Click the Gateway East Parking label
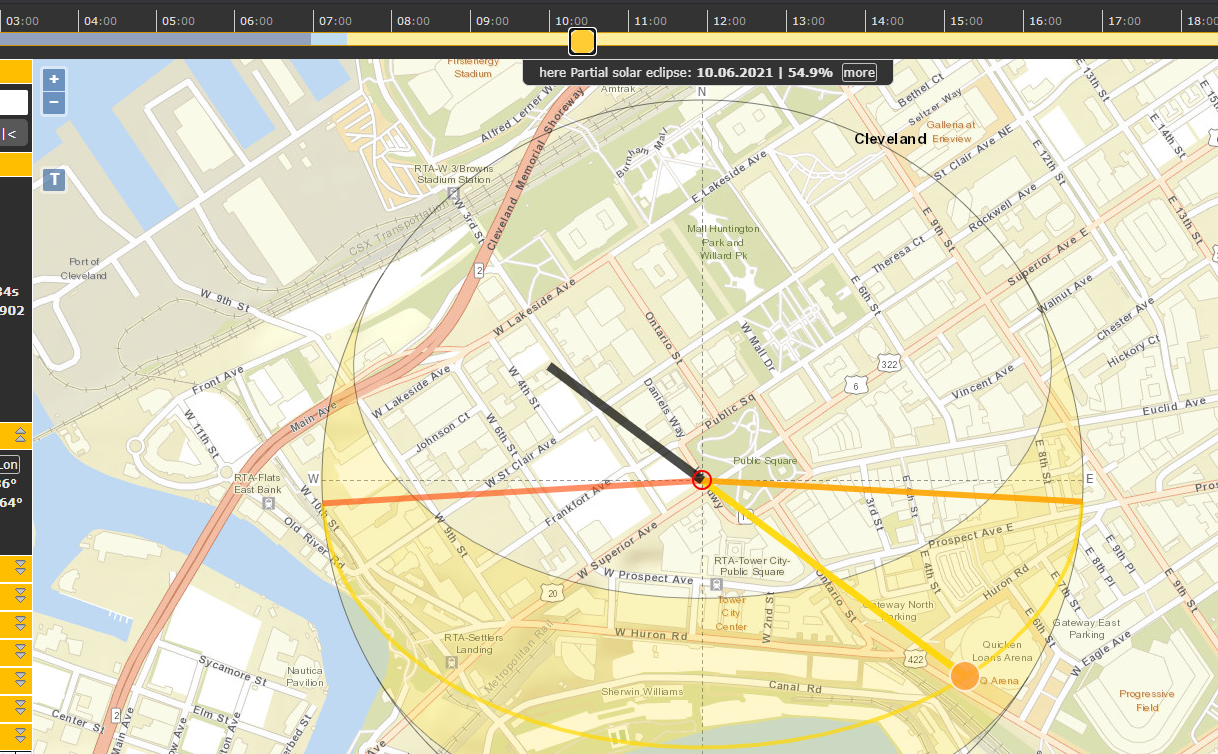 [1087, 628]
